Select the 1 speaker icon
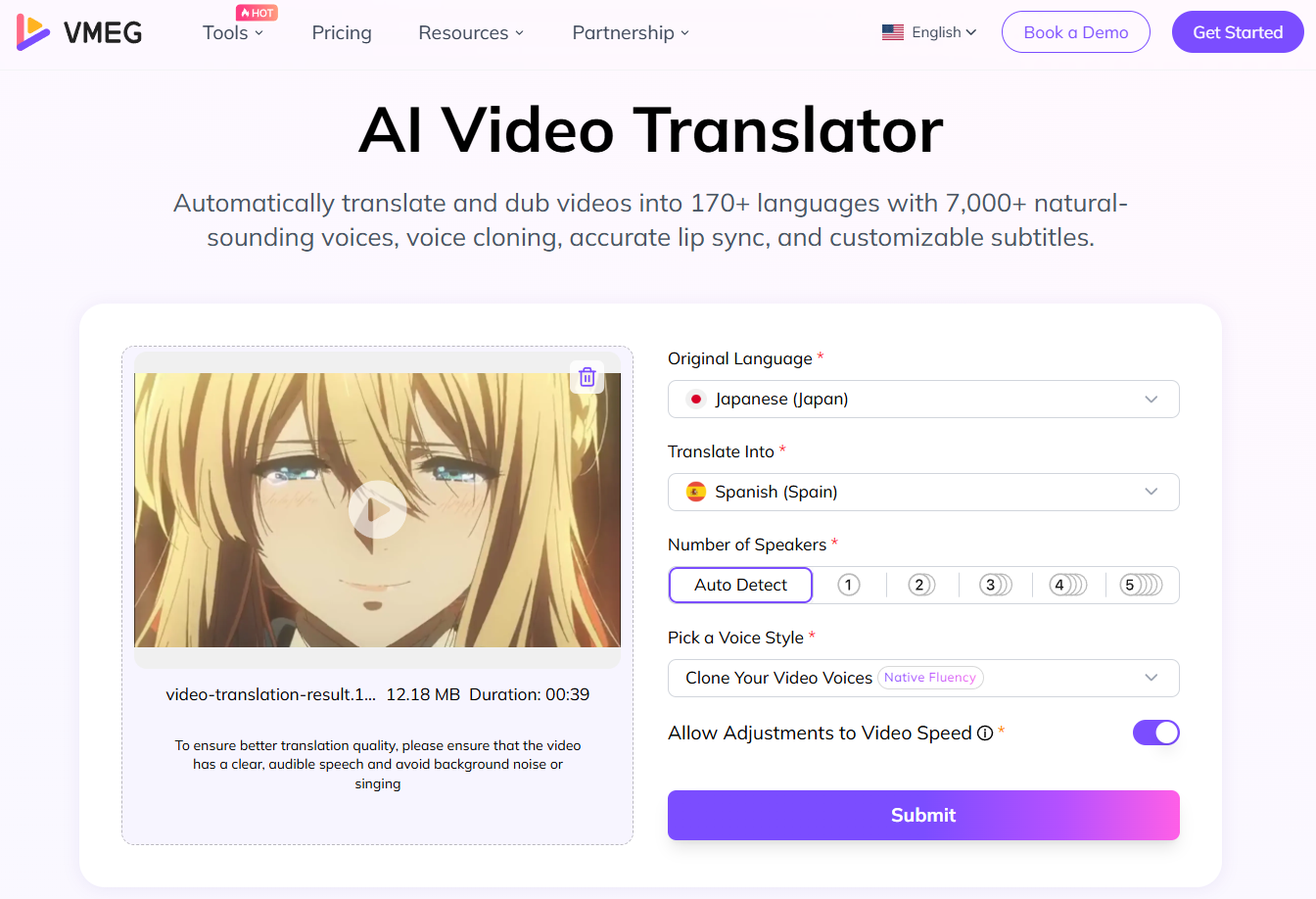 [x=849, y=585]
